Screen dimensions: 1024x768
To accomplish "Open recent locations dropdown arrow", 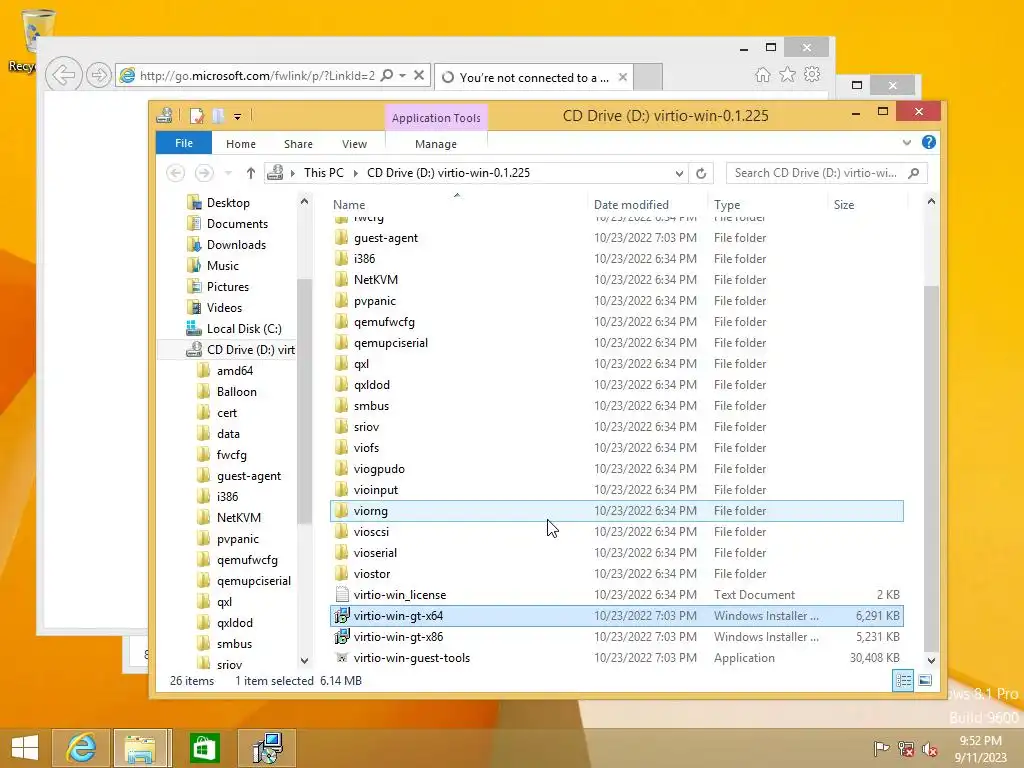I will [228, 173].
